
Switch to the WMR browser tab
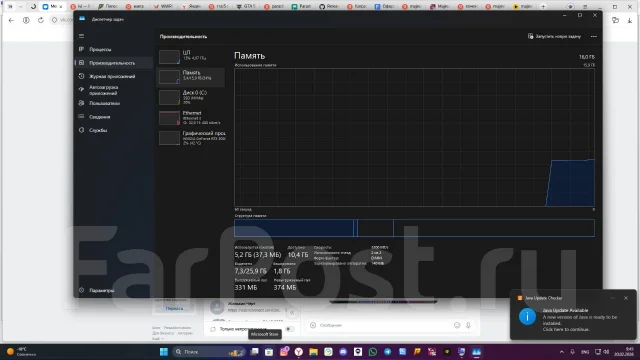coord(163,7)
